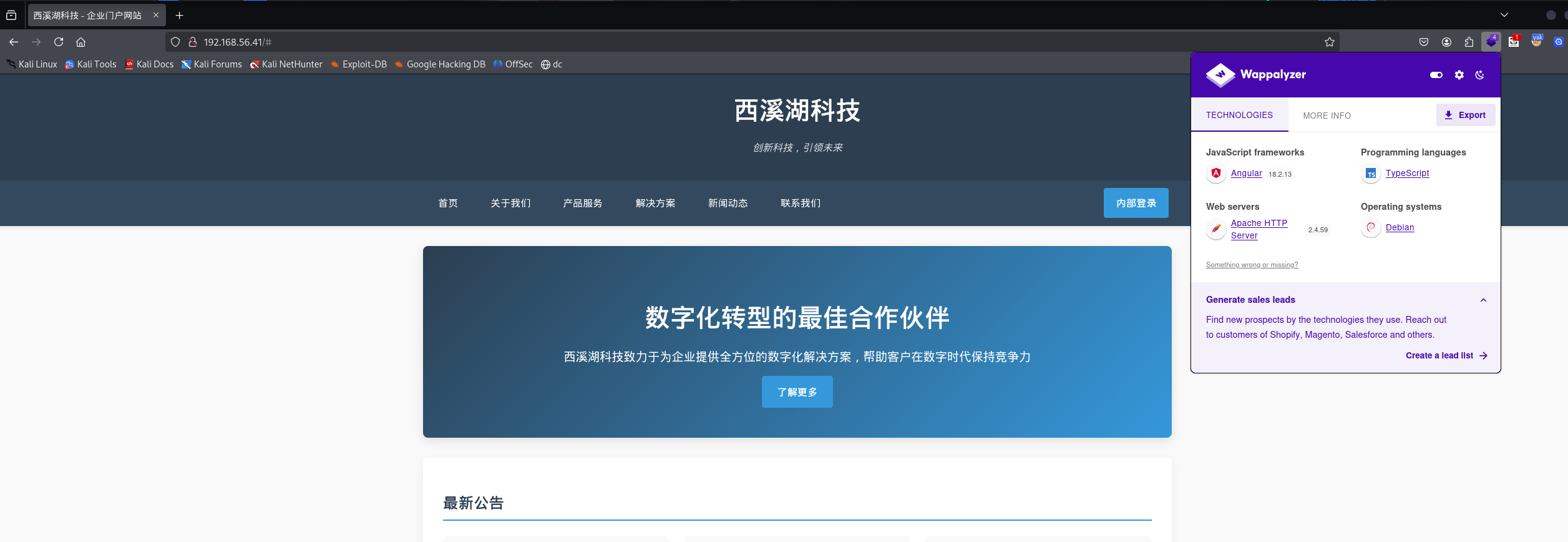1568x542 pixels.
Task: Collapse the Generate sales leads section
Action: (1483, 300)
